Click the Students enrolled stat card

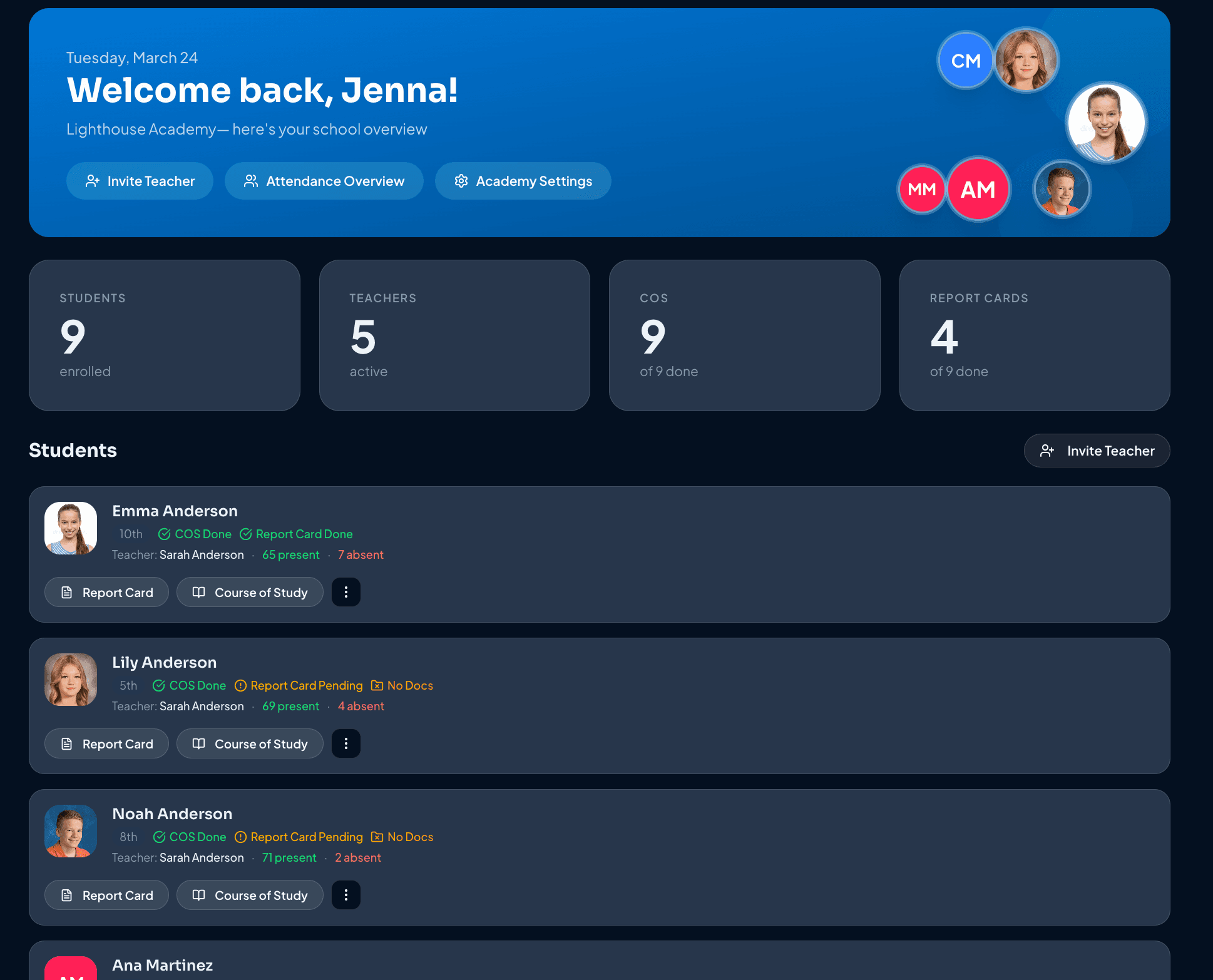165,335
